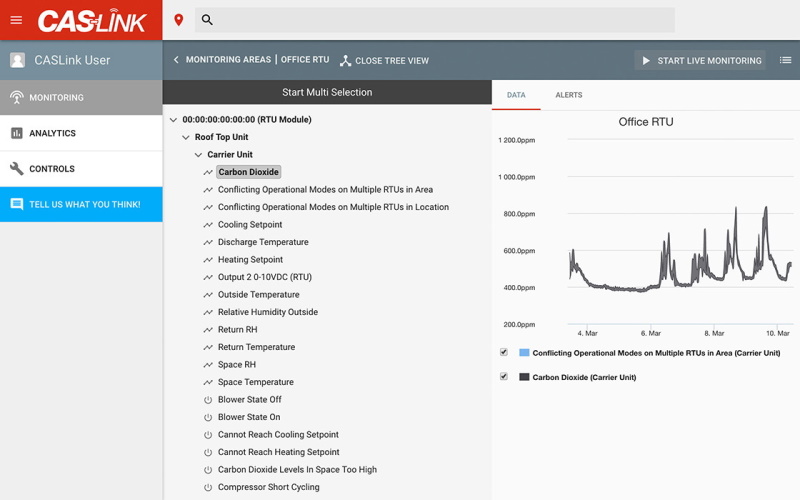Select Conflicting Operational Modes on Multiple RTUs in Area
Screen dimensions: 800x500
pyautogui.click(x=325, y=190)
